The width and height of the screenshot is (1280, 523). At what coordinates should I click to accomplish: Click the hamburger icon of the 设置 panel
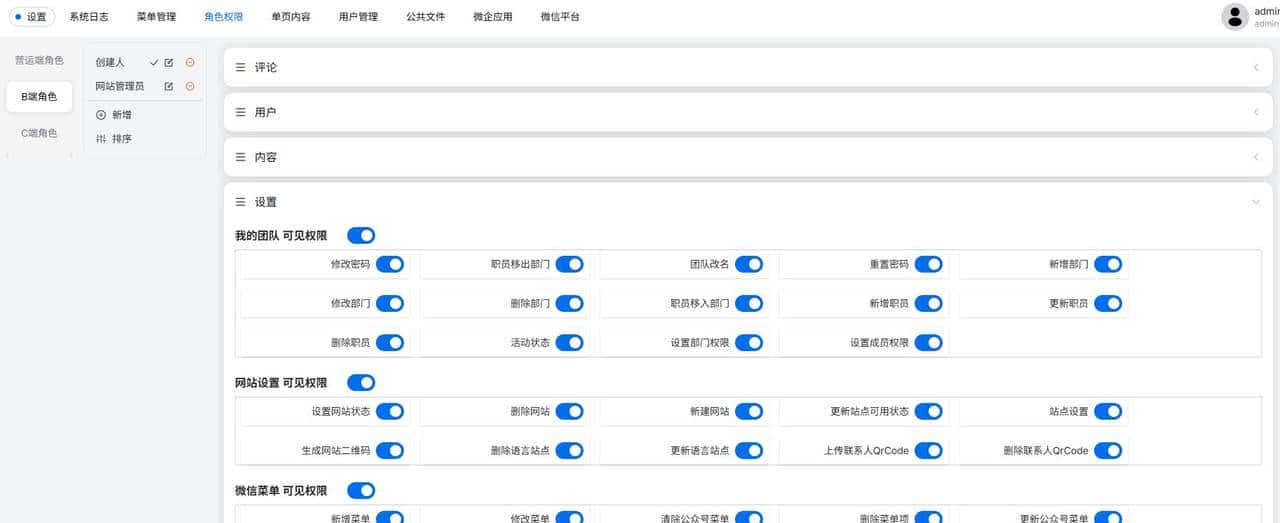[240, 202]
